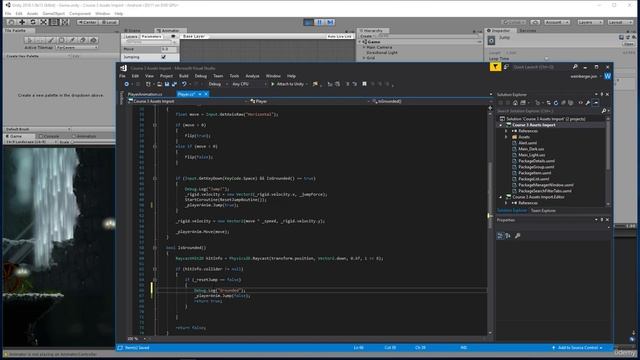The width and height of the screenshot is (640, 360).
Task: Select Tile Palette box fill tool
Action: click(62, 40)
